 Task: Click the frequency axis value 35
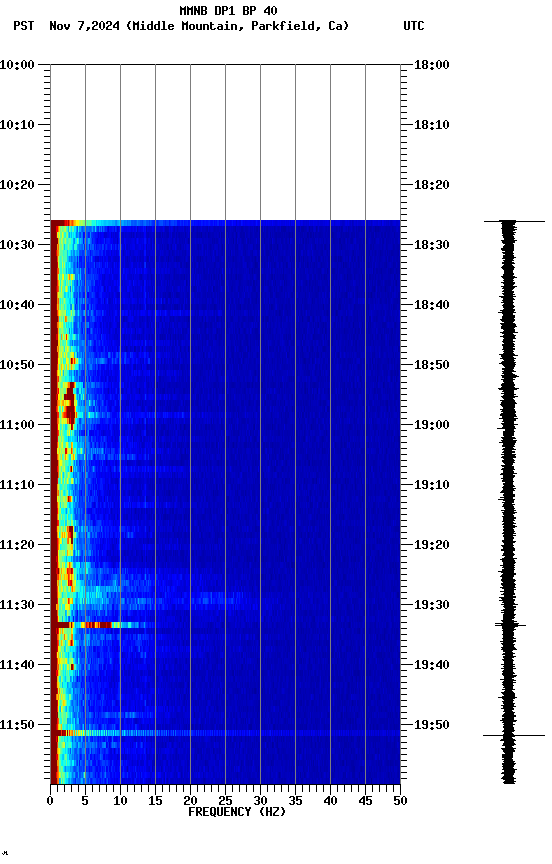pos(295,801)
